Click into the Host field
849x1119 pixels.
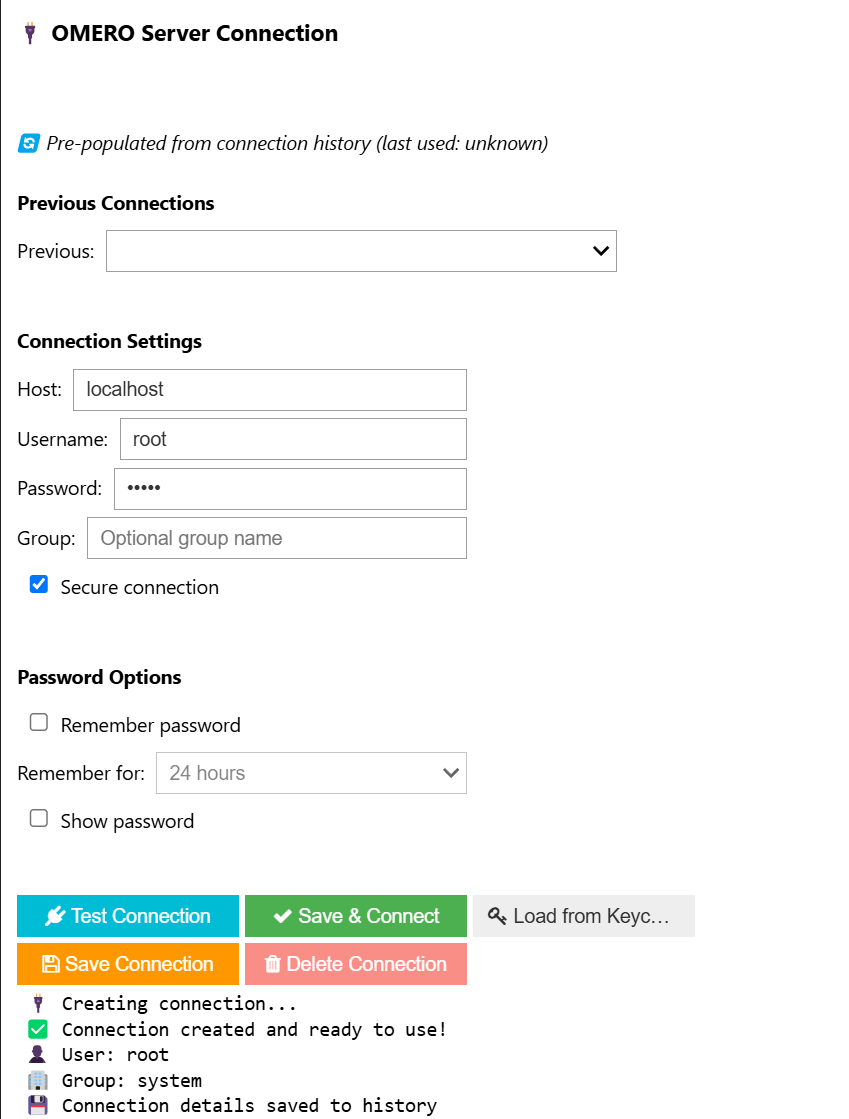click(269, 390)
